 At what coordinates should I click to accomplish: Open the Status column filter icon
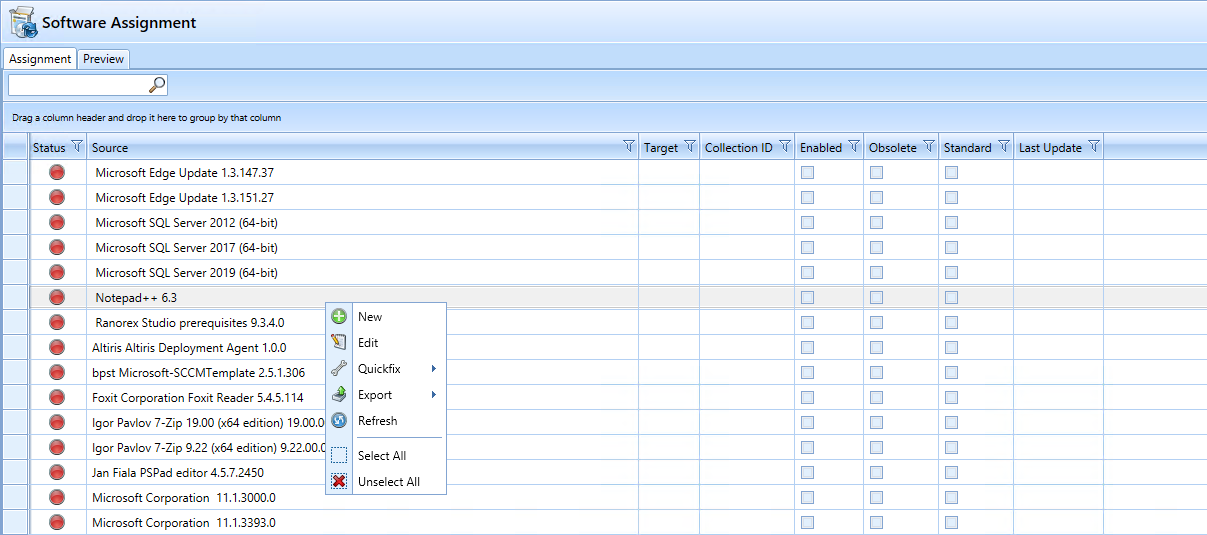click(x=77, y=147)
